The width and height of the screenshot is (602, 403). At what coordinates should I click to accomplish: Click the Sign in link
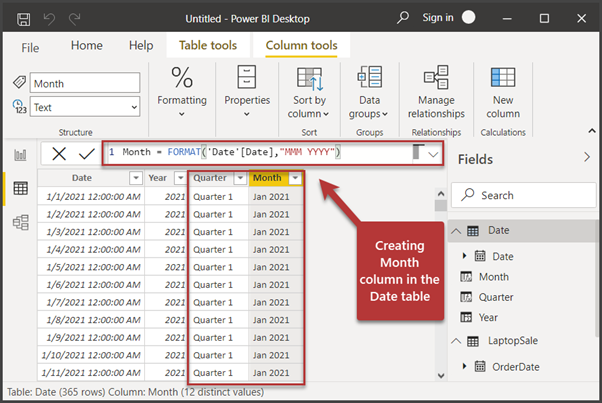438,18
